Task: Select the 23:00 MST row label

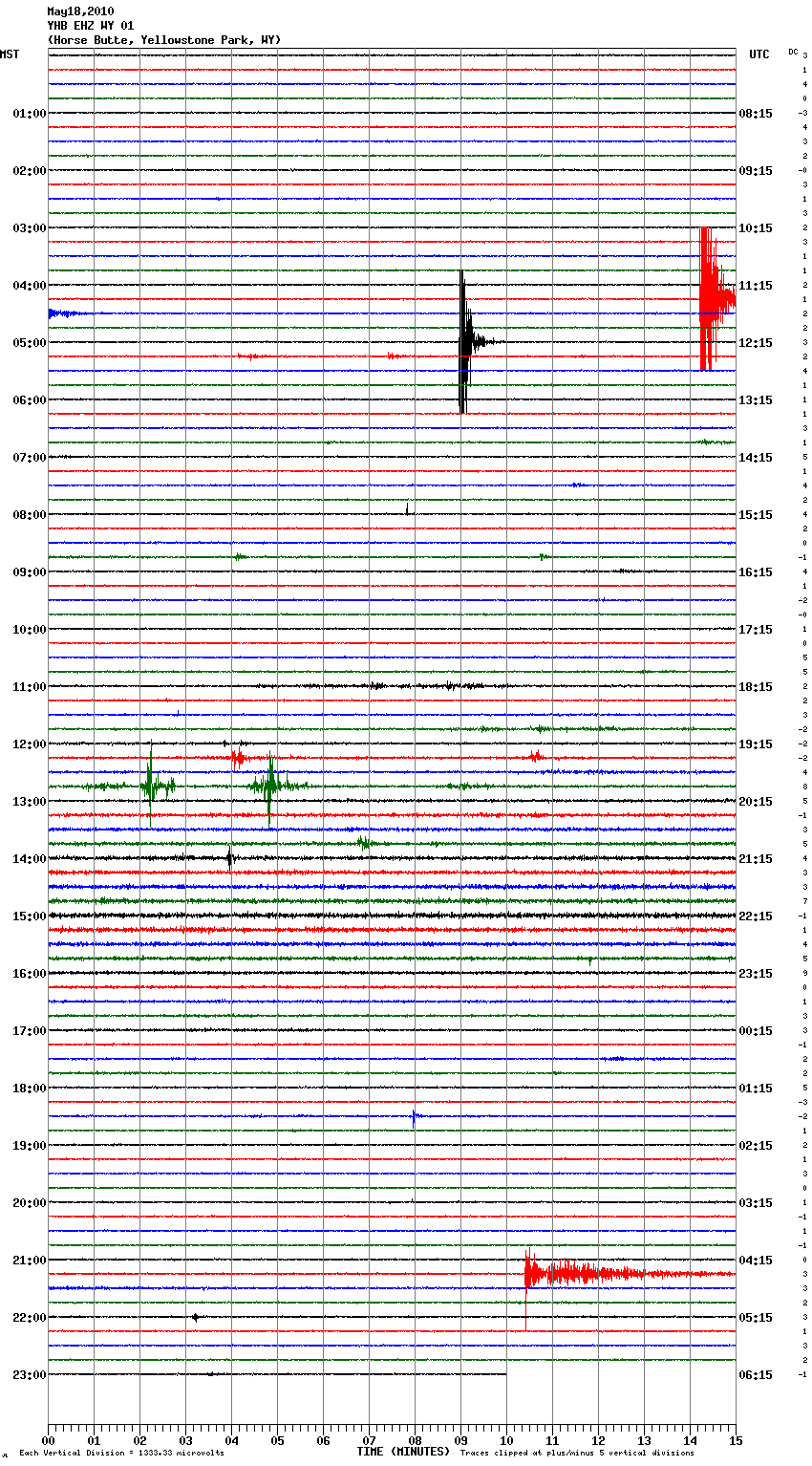Action: coord(30,1375)
